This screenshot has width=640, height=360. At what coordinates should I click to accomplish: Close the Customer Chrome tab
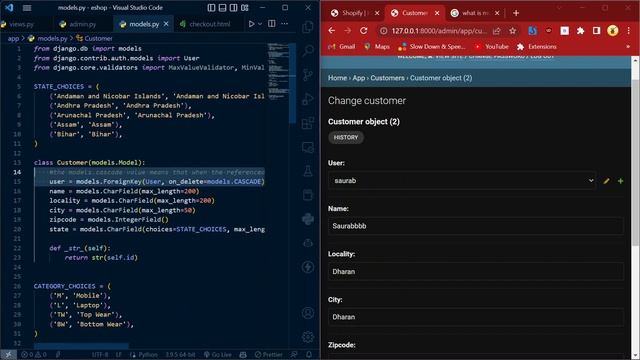[437, 13]
